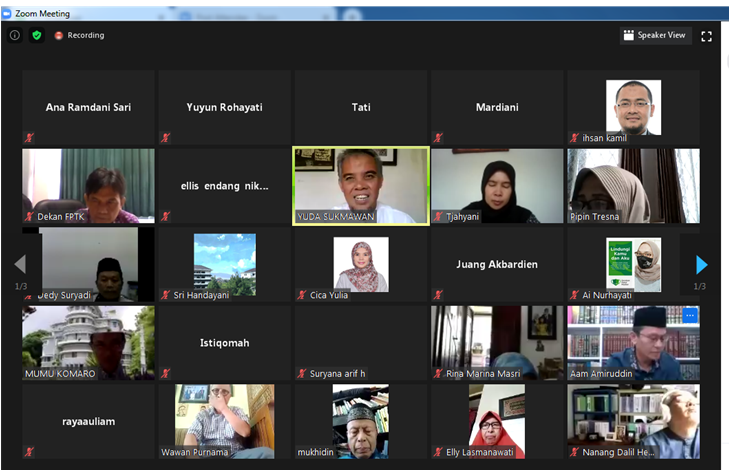Select the Tjahyani video tile

tap(497, 186)
